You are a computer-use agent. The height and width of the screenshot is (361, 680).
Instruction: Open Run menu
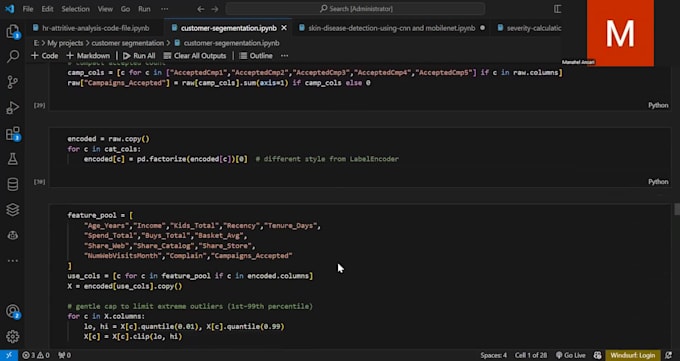[x=144, y=9]
